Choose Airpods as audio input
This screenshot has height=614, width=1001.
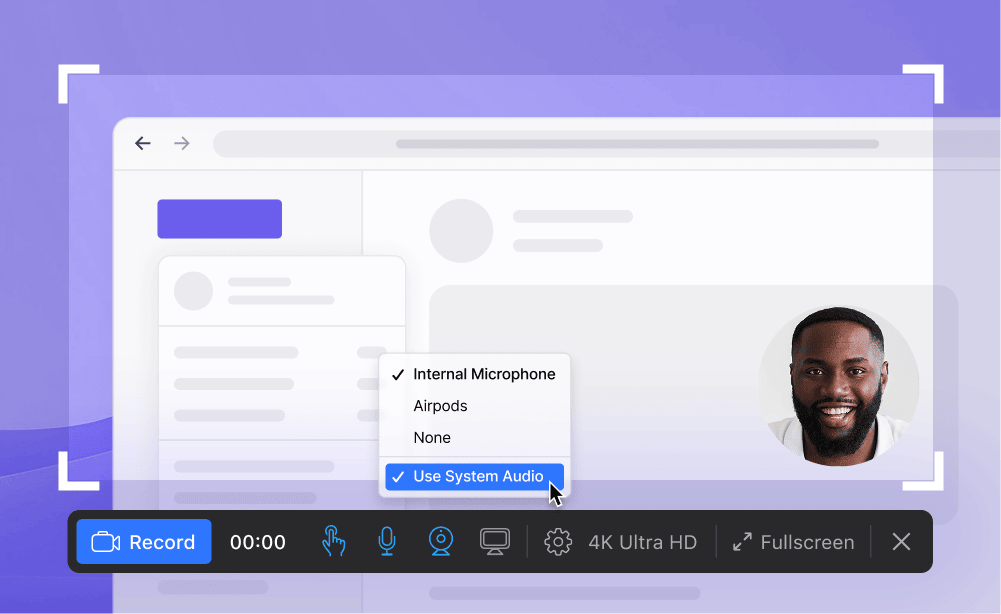tap(440, 406)
